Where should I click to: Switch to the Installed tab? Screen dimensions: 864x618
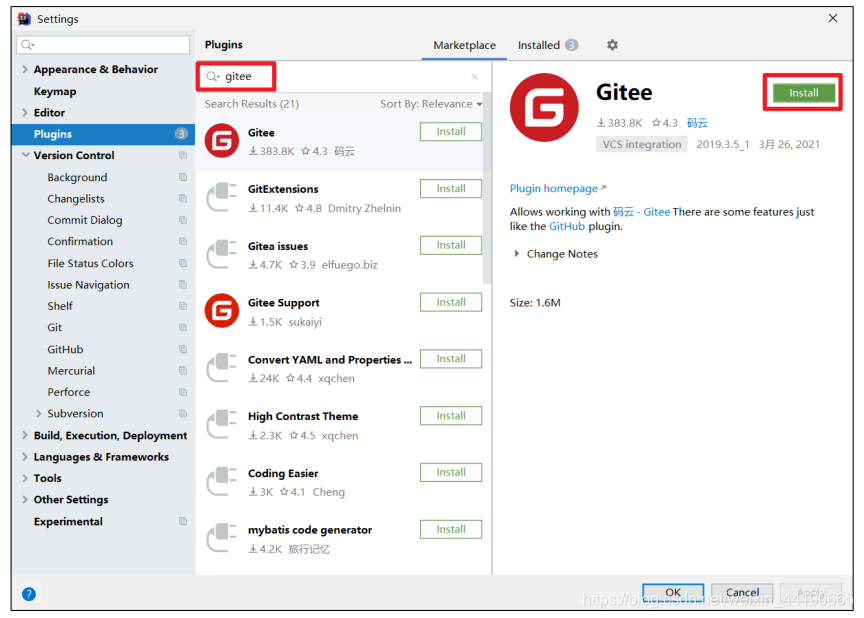(547, 45)
